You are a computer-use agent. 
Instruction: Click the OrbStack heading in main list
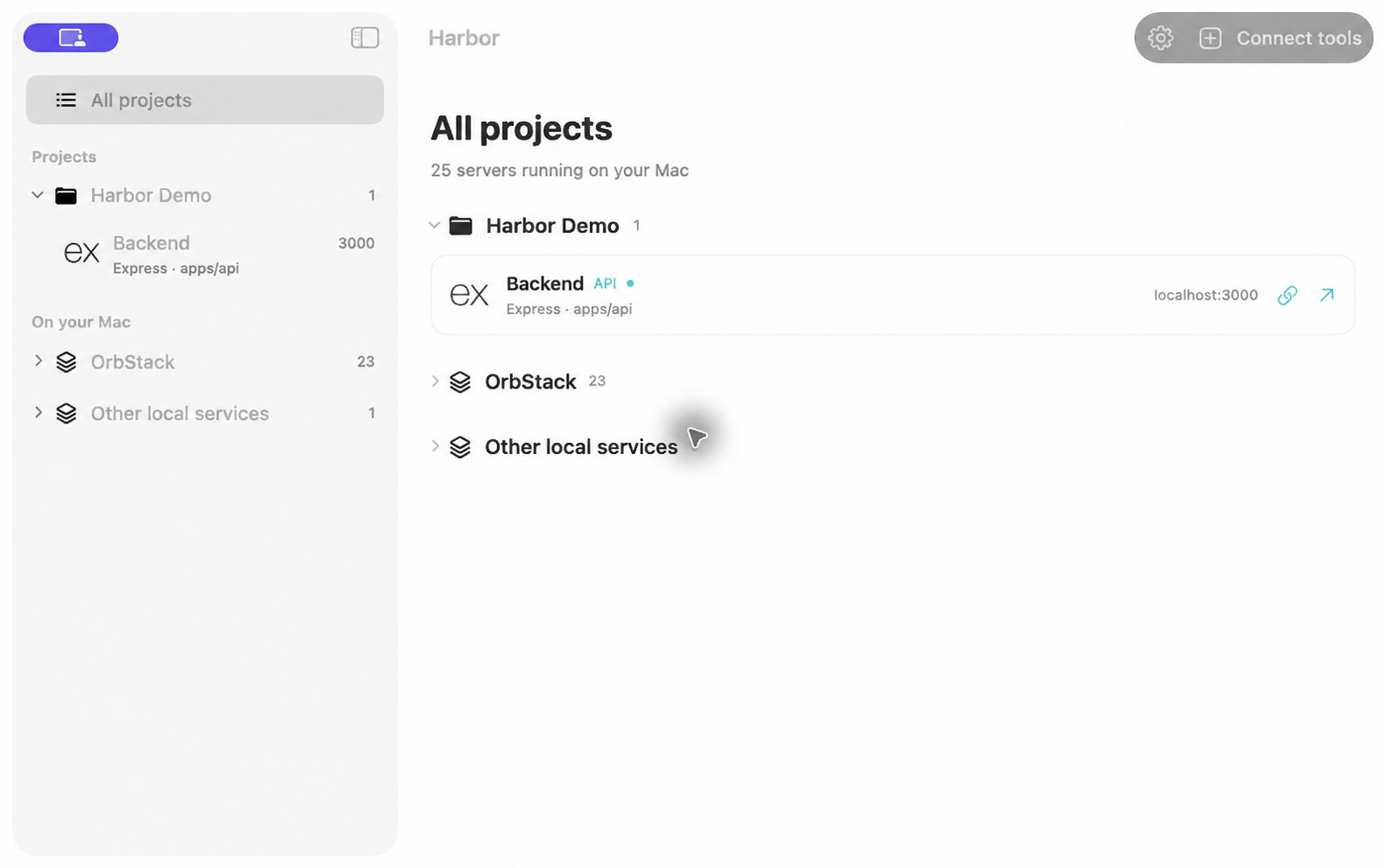(530, 381)
